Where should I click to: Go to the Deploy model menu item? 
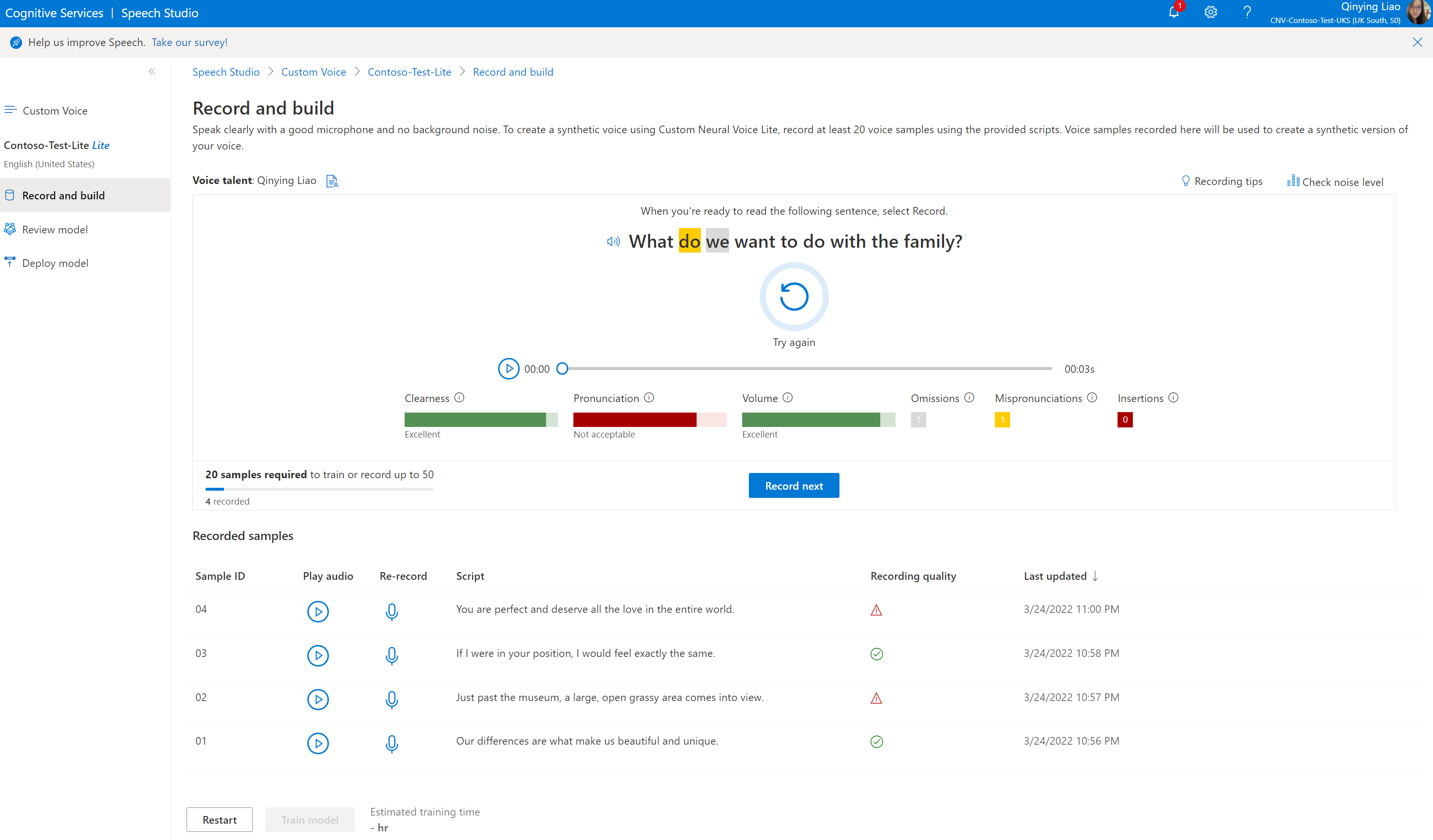pyautogui.click(x=55, y=263)
